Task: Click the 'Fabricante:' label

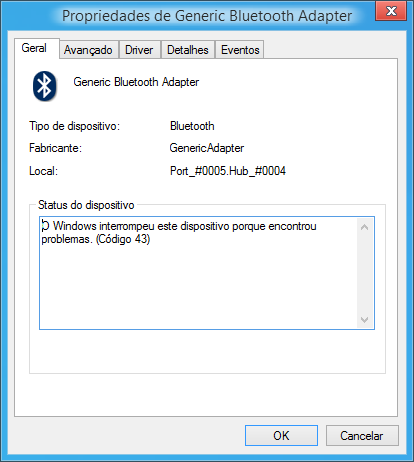Action: [x=55, y=148]
